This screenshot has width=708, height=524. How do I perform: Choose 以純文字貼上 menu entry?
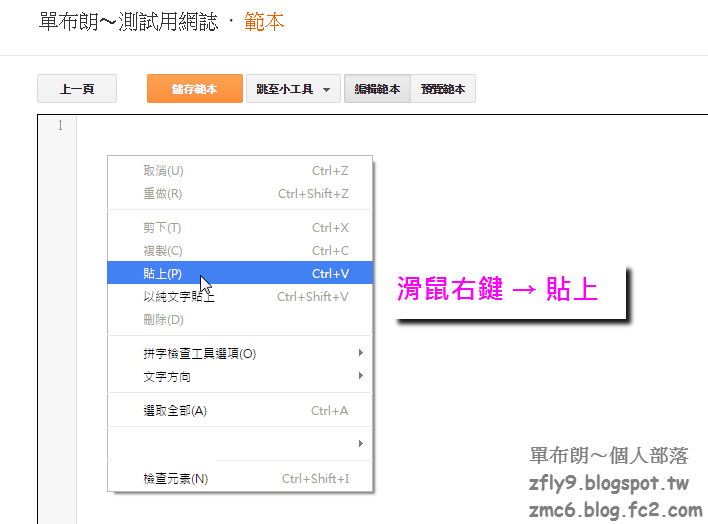click(x=240, y=296)
